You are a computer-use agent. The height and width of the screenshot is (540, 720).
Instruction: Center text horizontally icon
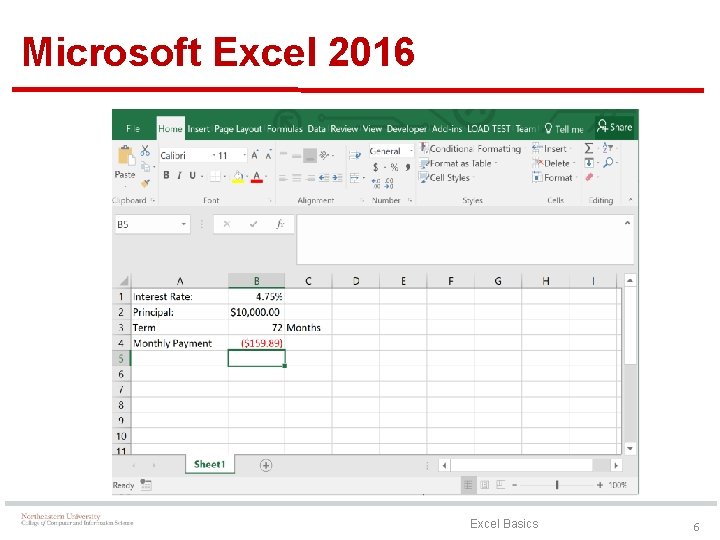(x=297, y=178)
